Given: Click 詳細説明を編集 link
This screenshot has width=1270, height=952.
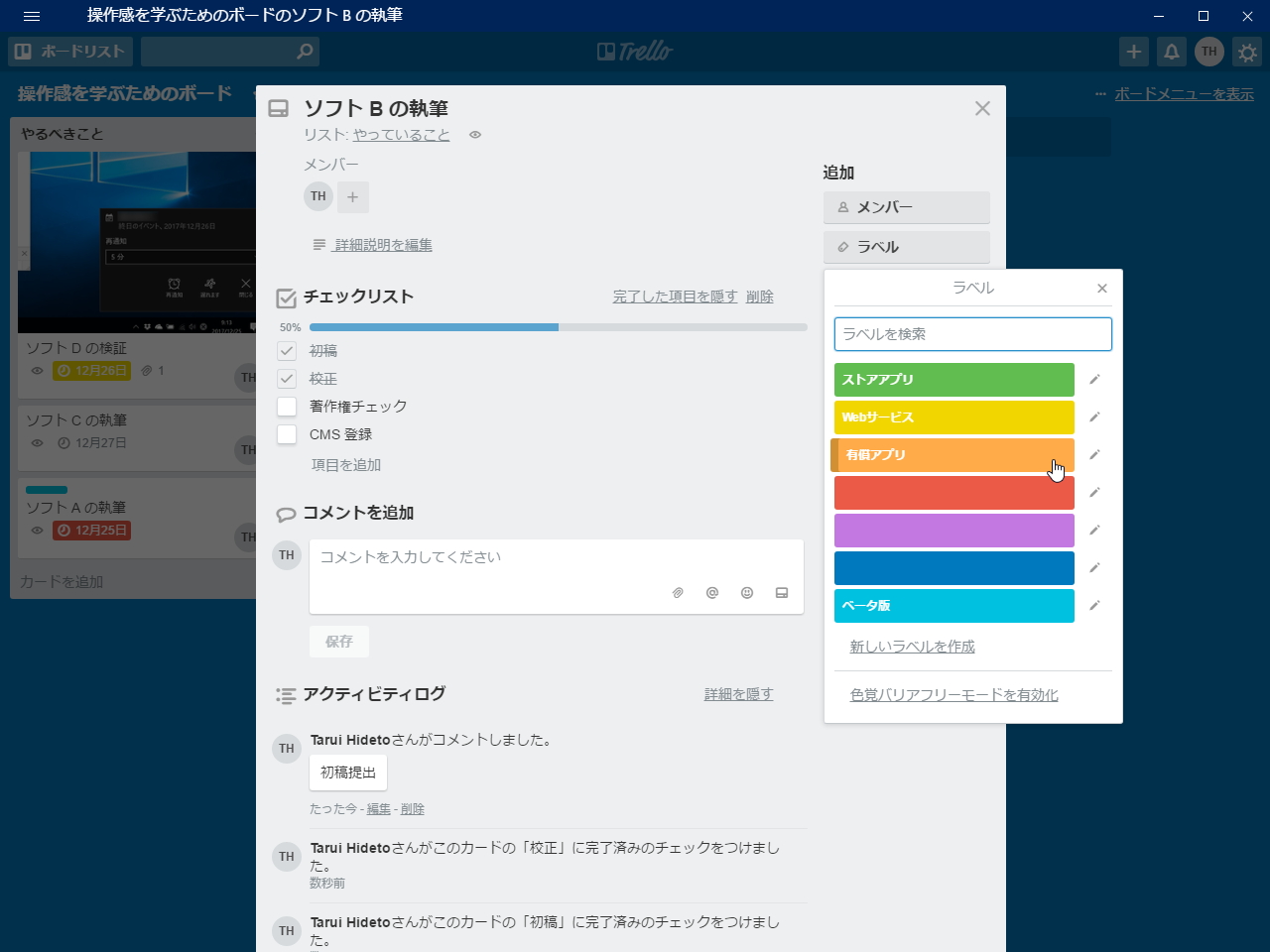Looking at the screenshot, I should pos(383,245).
